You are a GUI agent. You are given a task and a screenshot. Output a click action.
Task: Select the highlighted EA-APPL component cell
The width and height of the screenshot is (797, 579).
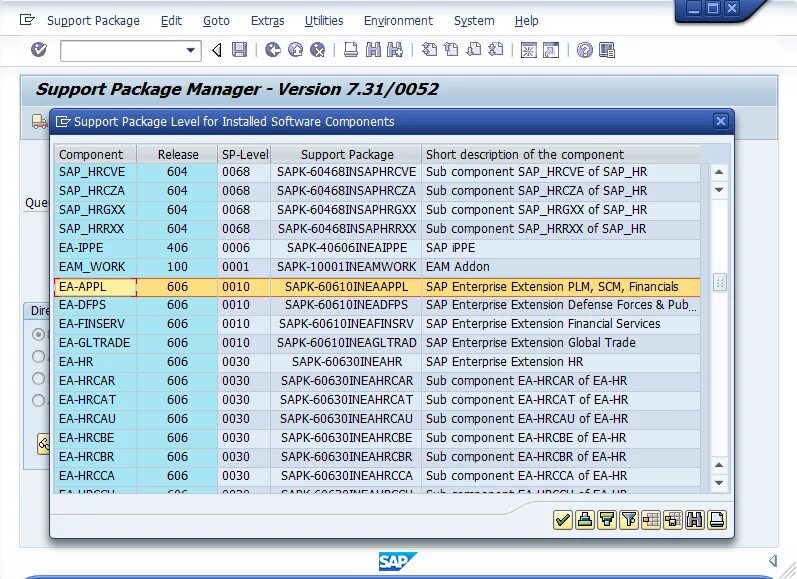click(x=95, y=287)
